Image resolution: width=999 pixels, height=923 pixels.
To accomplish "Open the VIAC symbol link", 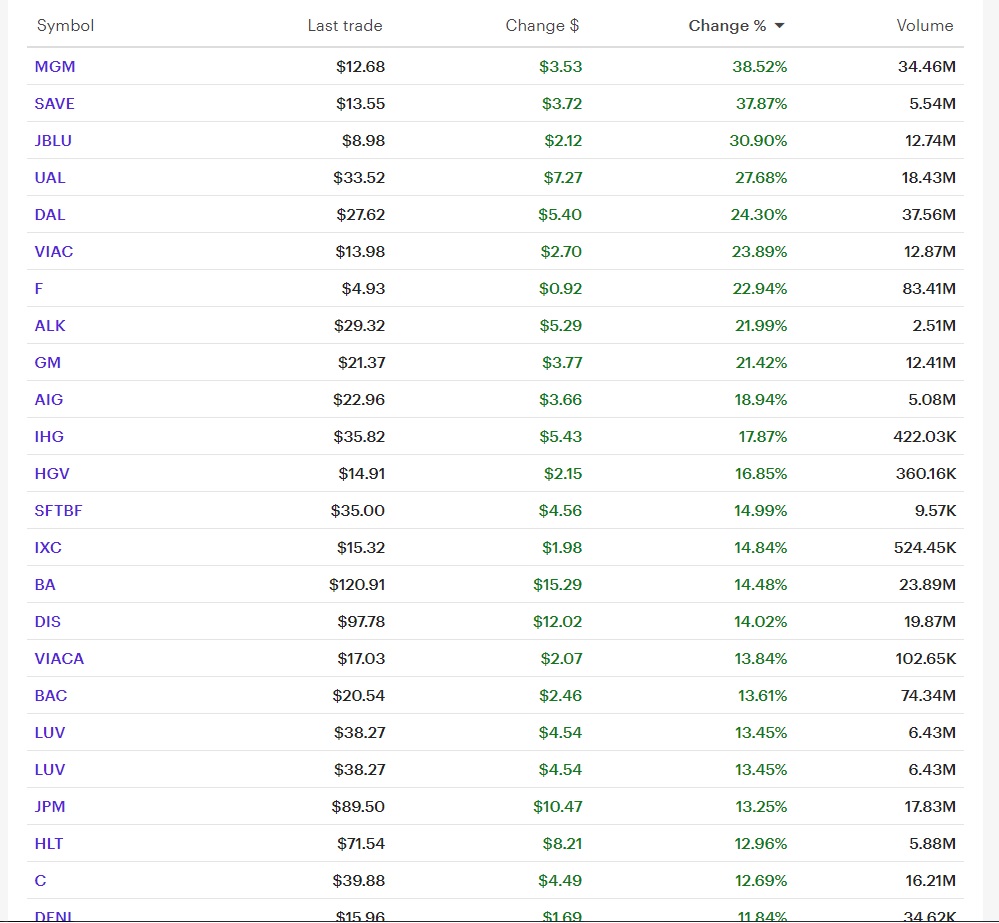I will pos(54,251).
